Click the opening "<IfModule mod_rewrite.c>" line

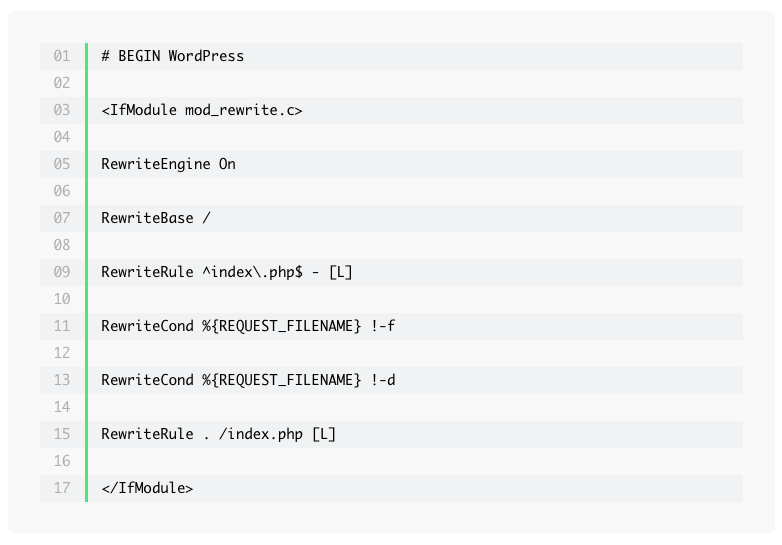tap(202, 110)
